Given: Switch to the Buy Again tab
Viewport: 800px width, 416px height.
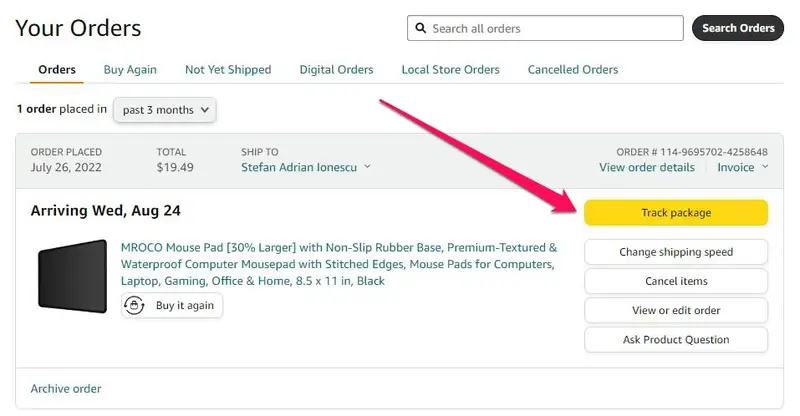Looking at the screenshot, I should (130, 69).
